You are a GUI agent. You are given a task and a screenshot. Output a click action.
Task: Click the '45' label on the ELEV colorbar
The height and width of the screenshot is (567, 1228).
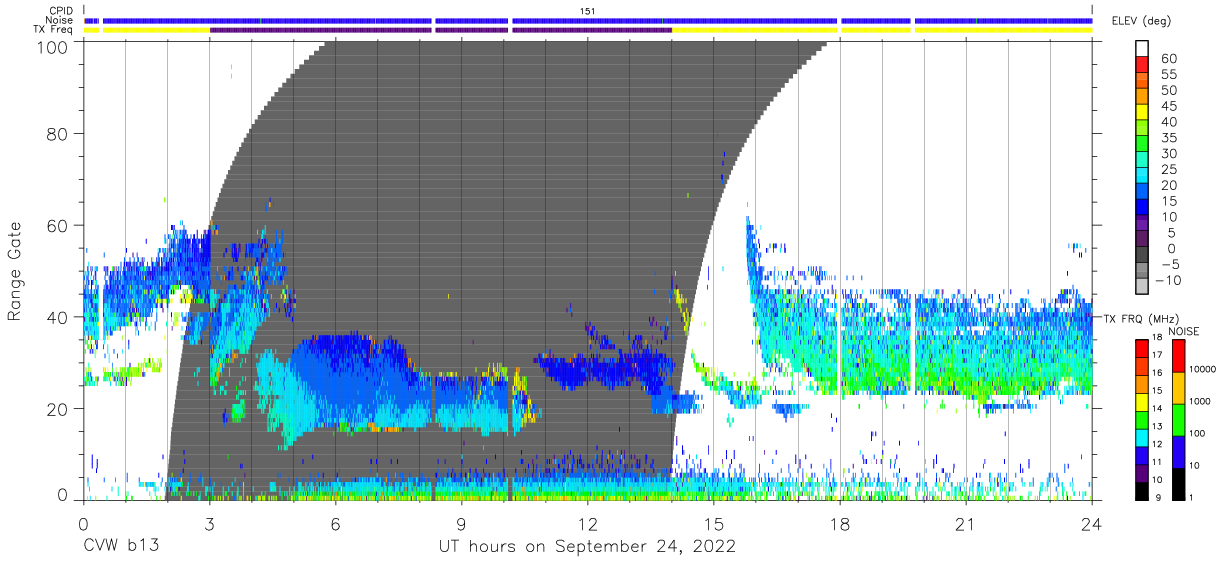tap(1169, 106)
